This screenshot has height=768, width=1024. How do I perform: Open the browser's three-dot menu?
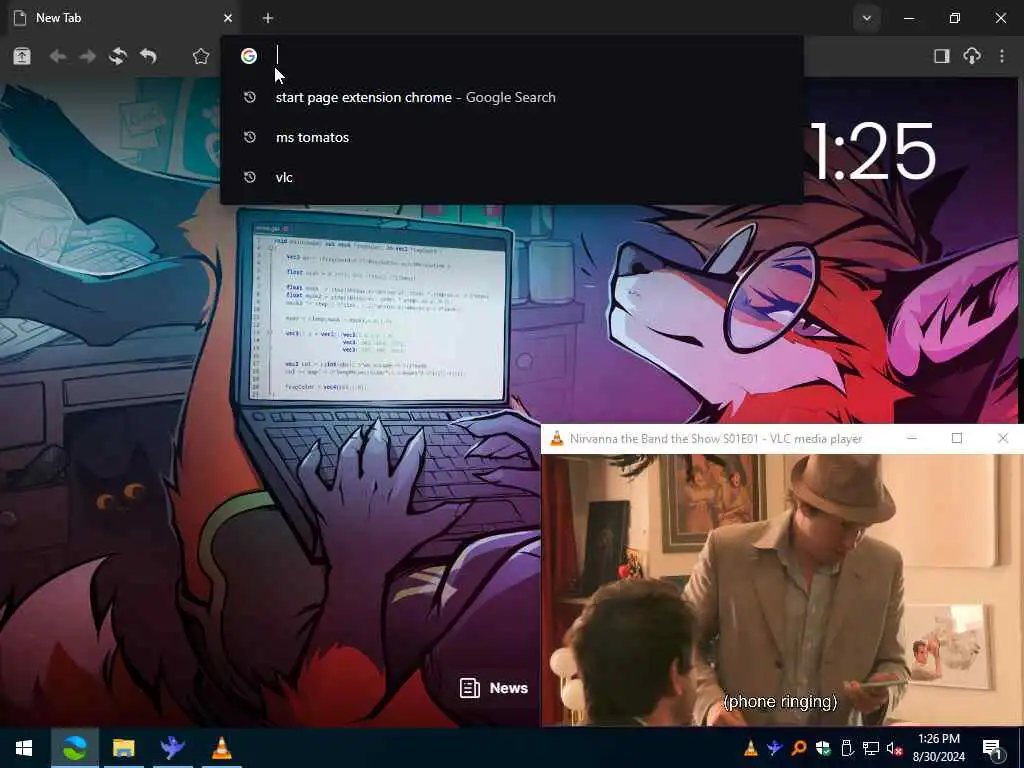(x=1002, y=56)
